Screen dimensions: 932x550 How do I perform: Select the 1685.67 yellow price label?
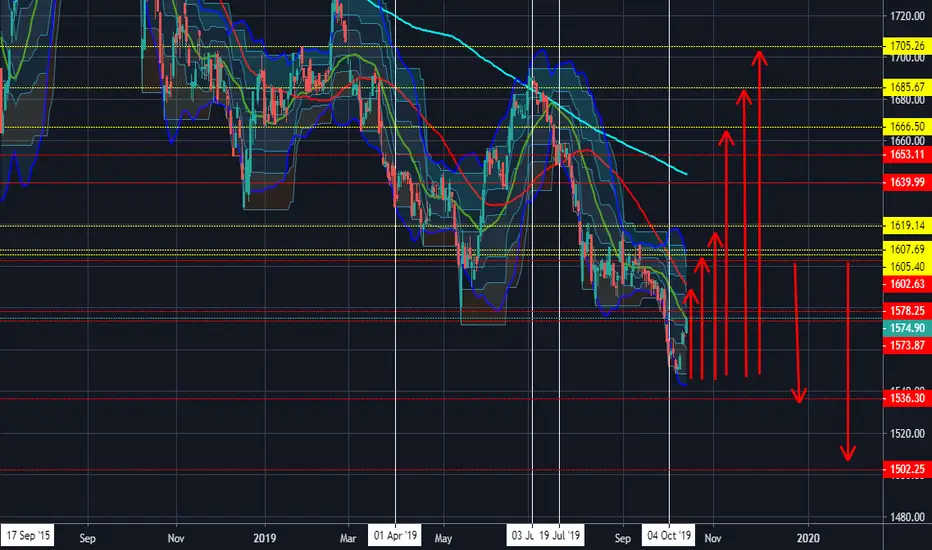click(x=907, y=87)
